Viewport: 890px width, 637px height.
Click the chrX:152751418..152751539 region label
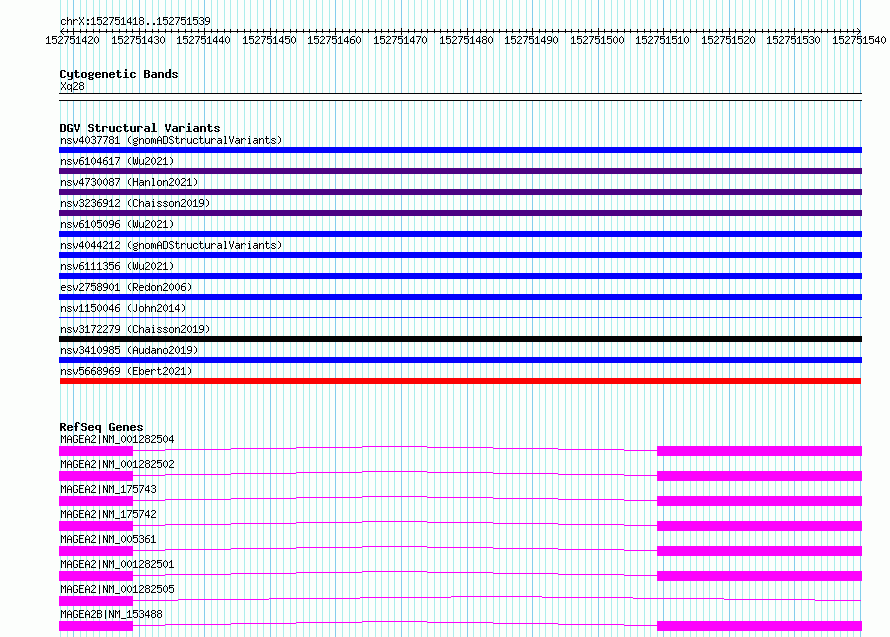tap(135, 21)
